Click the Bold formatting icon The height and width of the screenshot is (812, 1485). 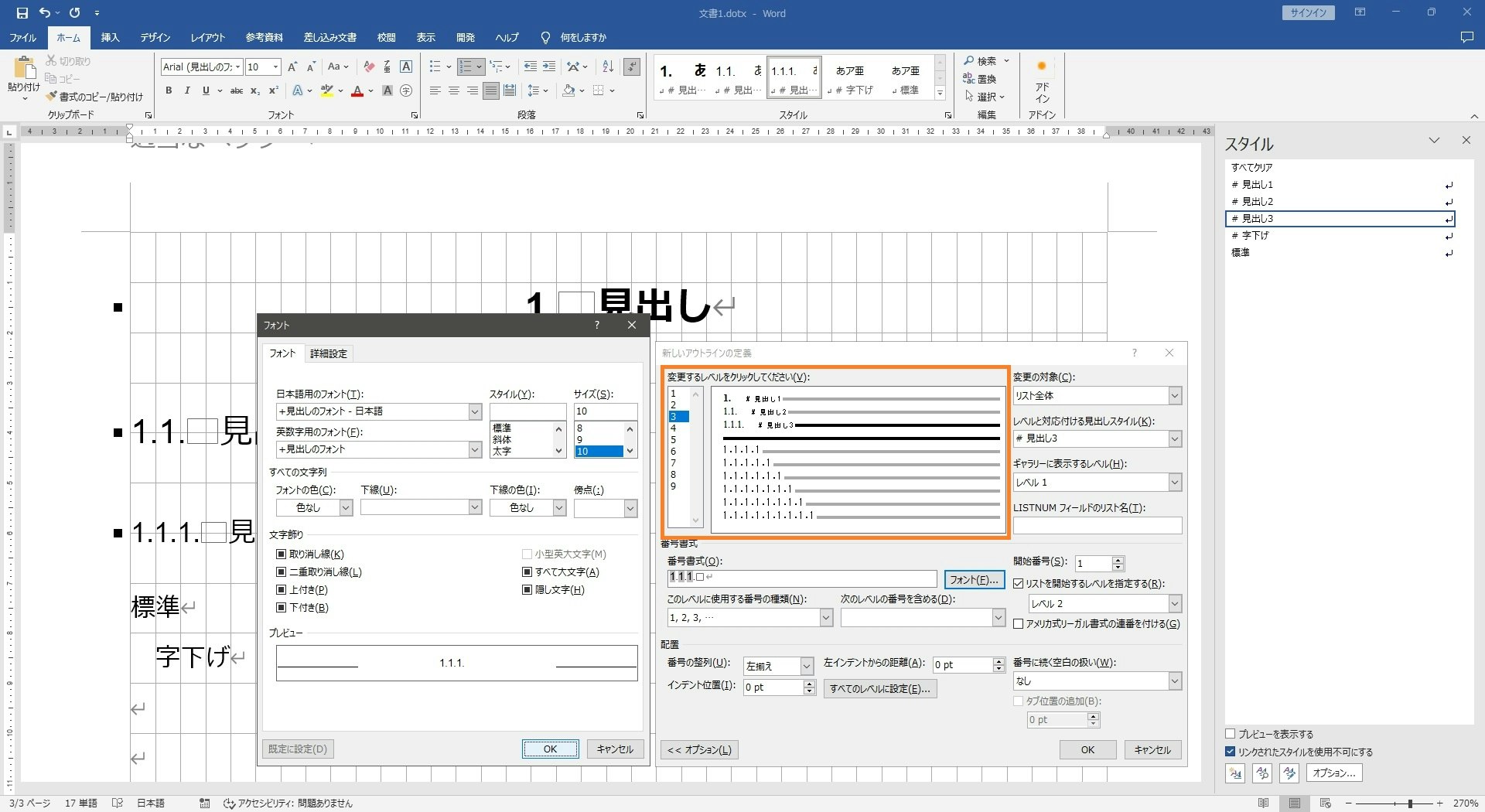pyautogui.click(x=169, y=90)
